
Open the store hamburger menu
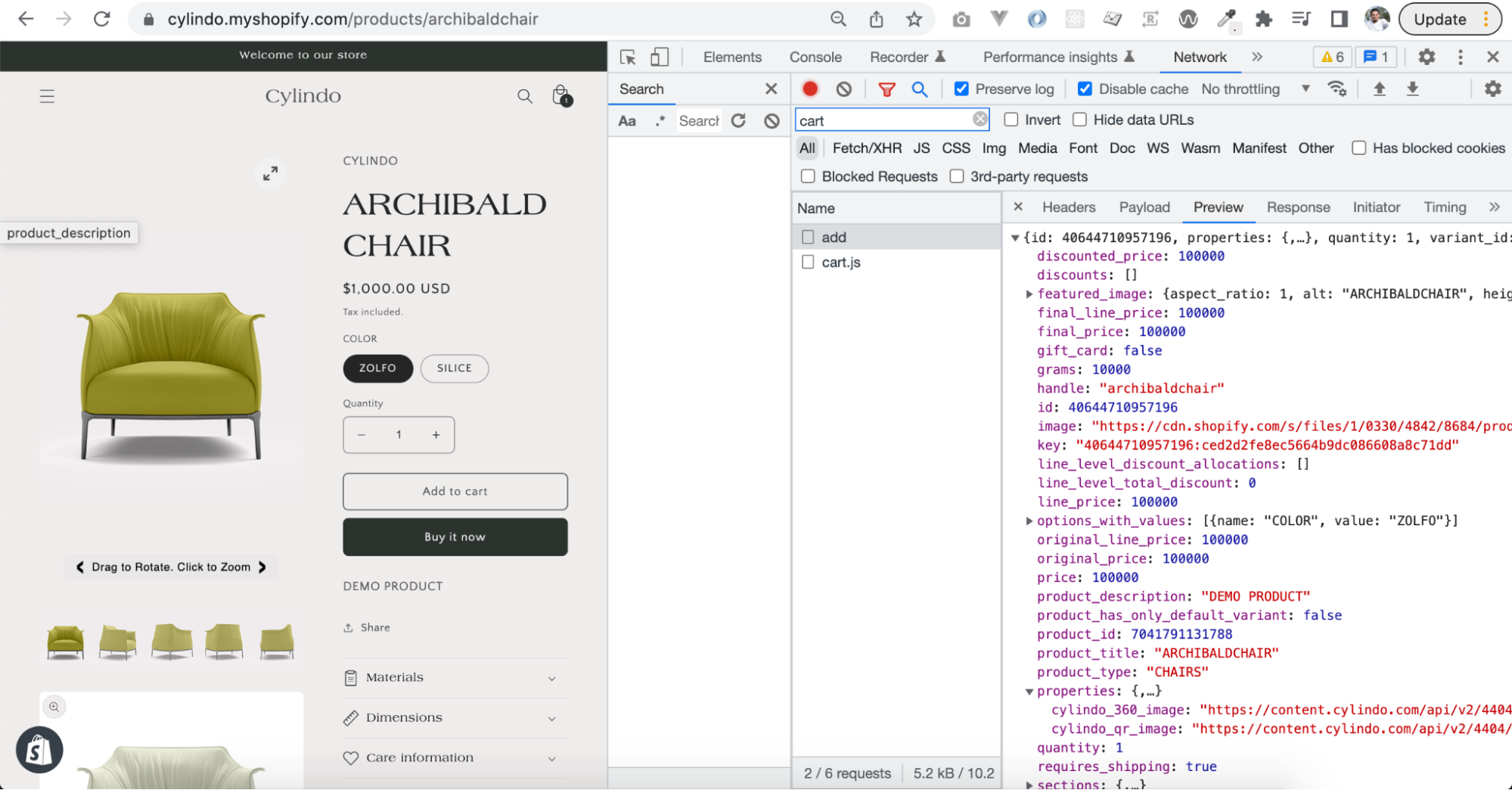click(47, 96)
